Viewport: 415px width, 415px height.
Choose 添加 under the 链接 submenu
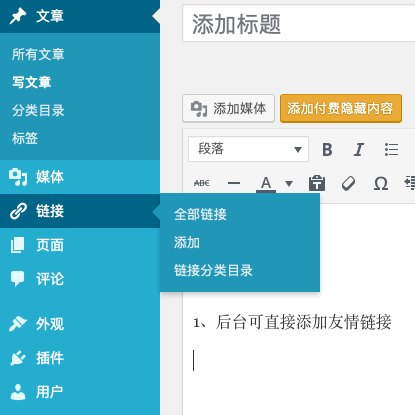click(187, 242)
